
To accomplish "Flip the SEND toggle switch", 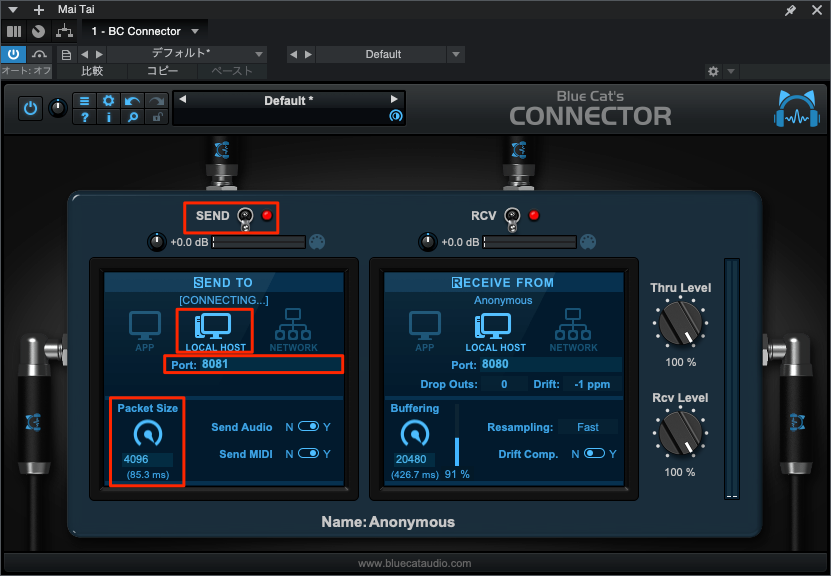I will pos(245,218).
